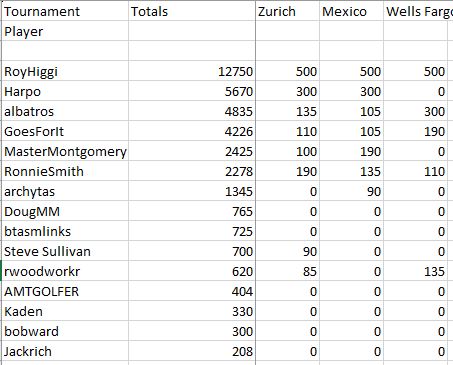Select RonnieSmith's total cell 2278

192,171
